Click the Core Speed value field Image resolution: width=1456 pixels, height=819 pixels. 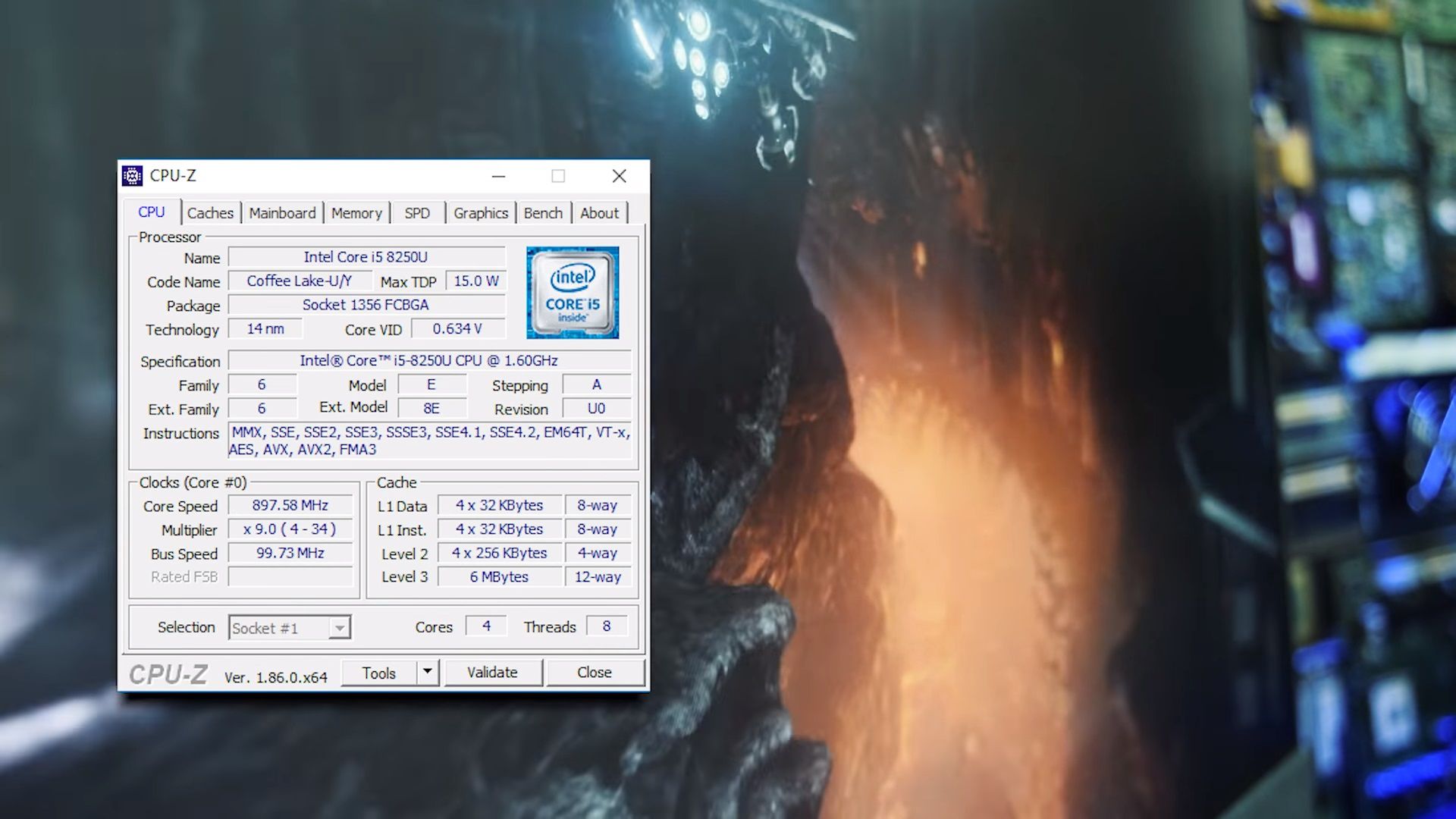tap(290, 506)
